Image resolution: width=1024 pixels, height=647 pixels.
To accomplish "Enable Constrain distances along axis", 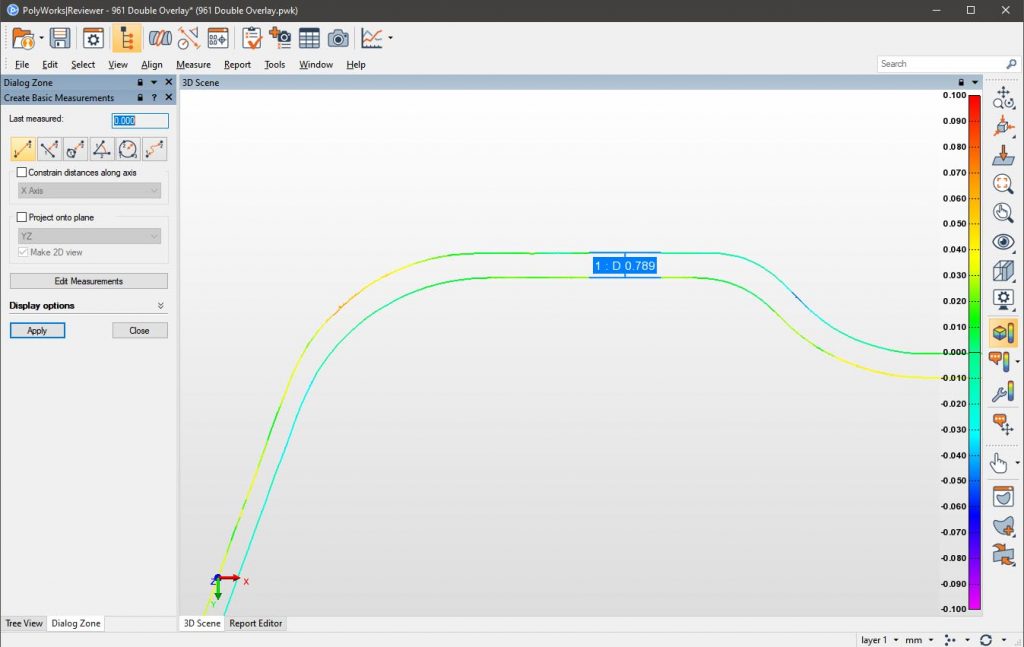I will coord(21,171).
